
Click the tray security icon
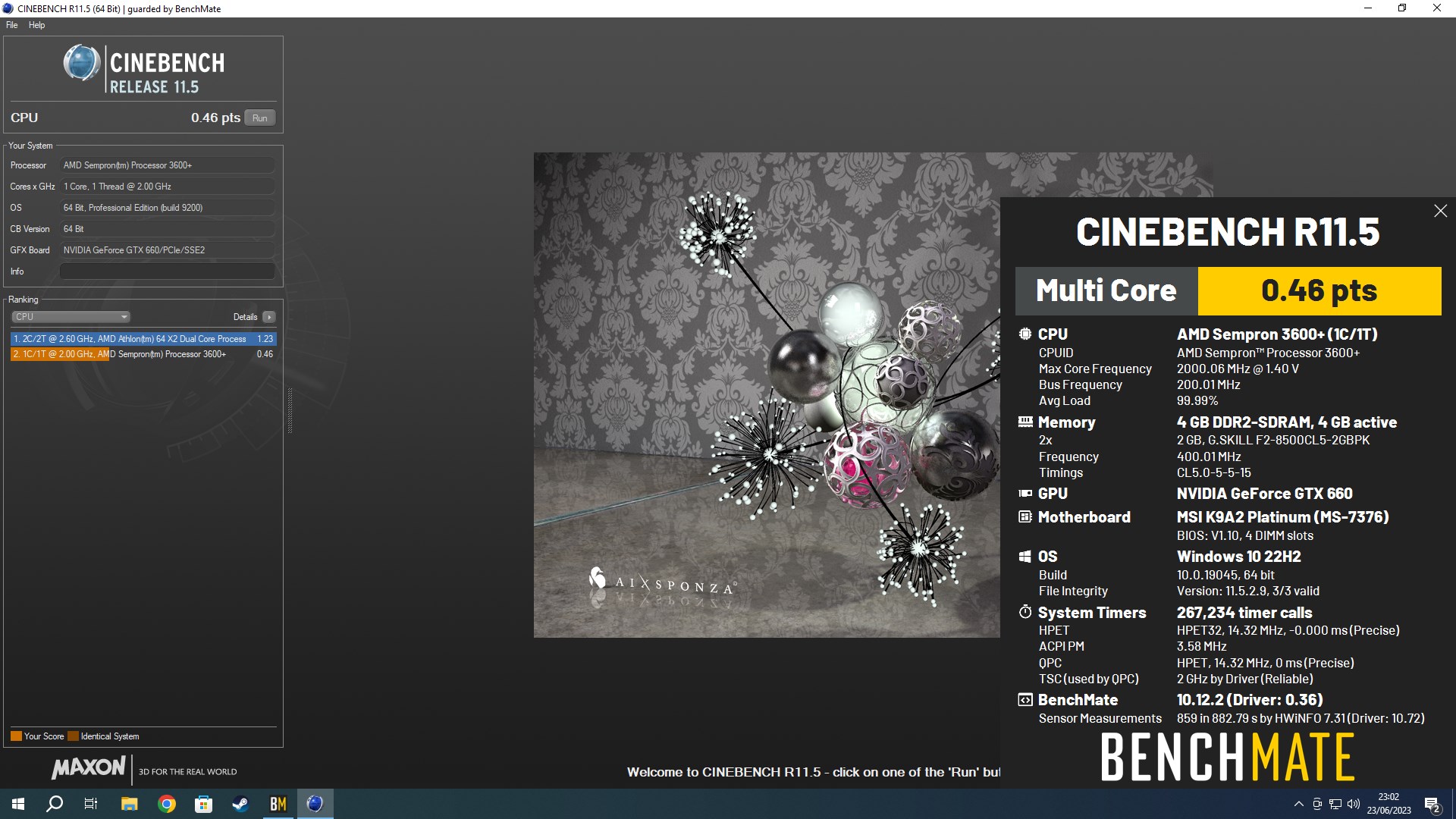pos(1317,804)
